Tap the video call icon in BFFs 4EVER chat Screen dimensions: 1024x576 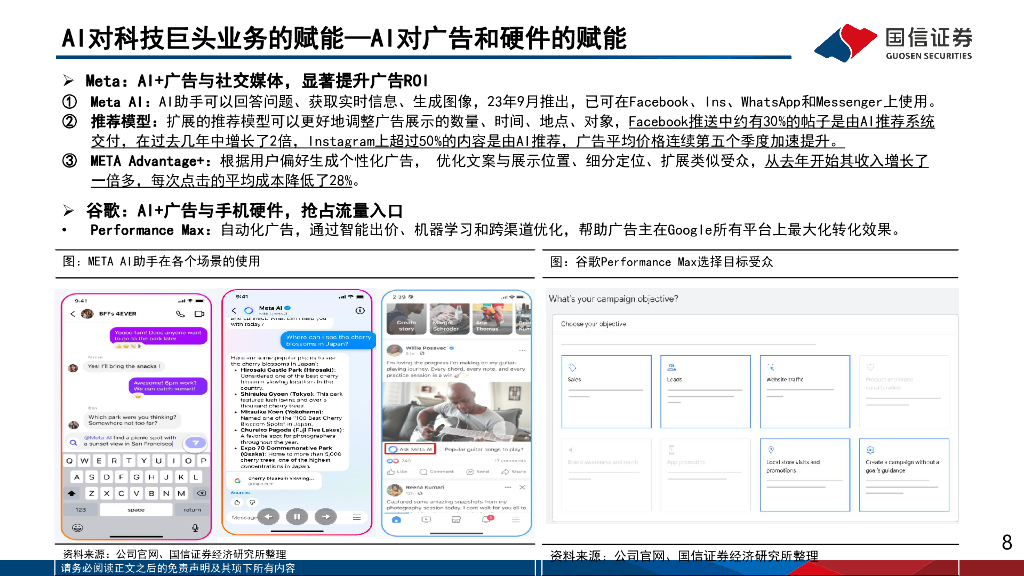(x=200, y=314)
